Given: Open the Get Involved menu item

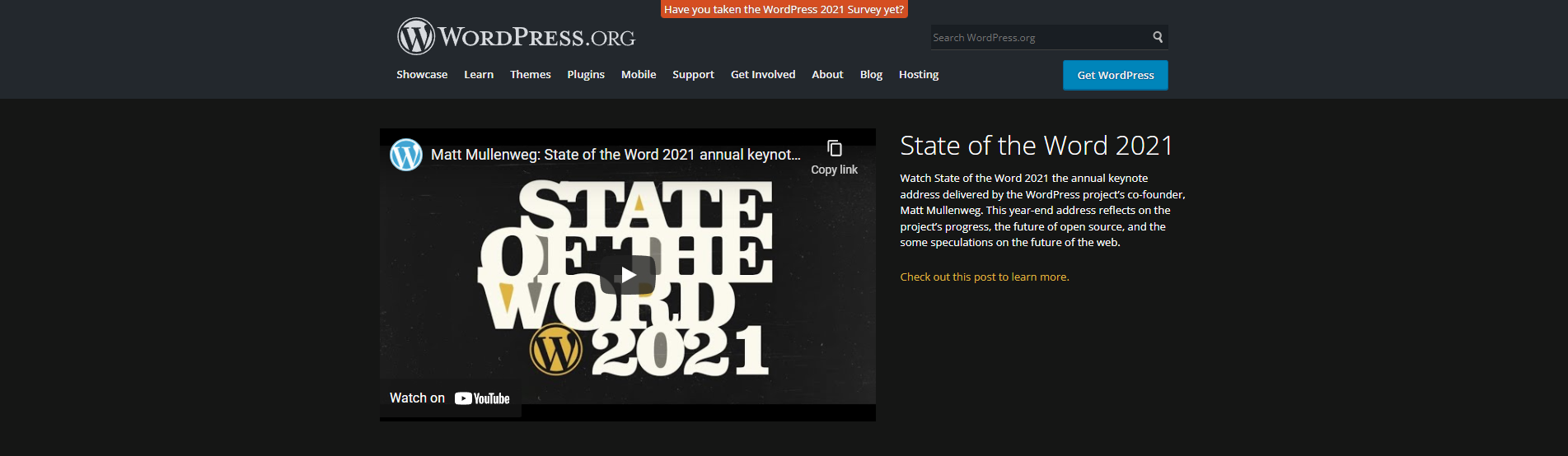Looking at the screenshot, I should point(763,75).
